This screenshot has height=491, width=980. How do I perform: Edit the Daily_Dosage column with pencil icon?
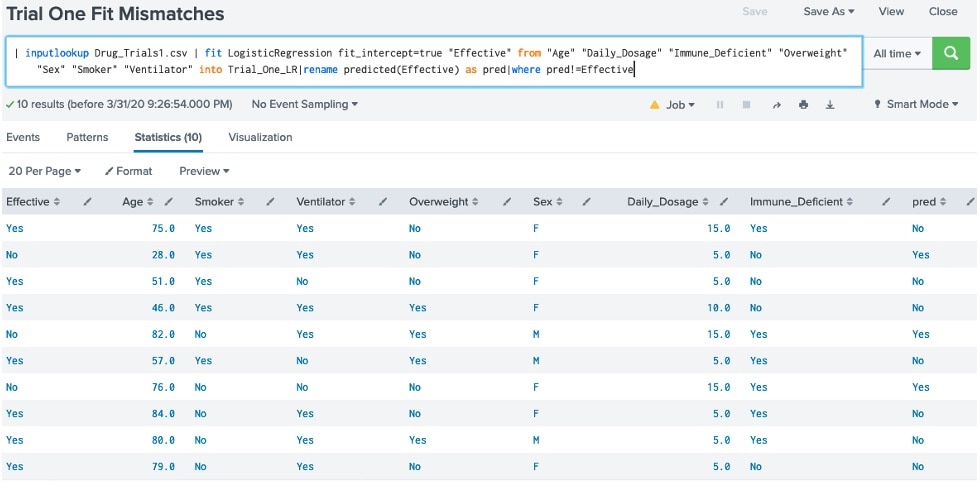pyautogui.click(x=724, y=202)
